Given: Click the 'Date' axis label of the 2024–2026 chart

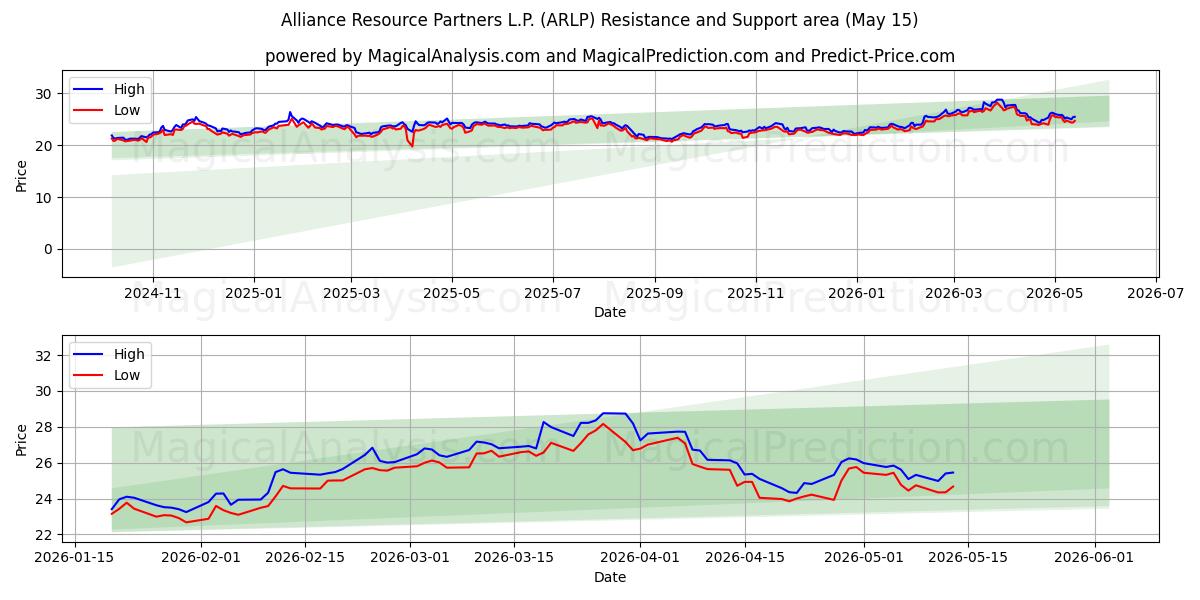Looking at the screenshot, I should pyautogui.click(x=610, y=312).
